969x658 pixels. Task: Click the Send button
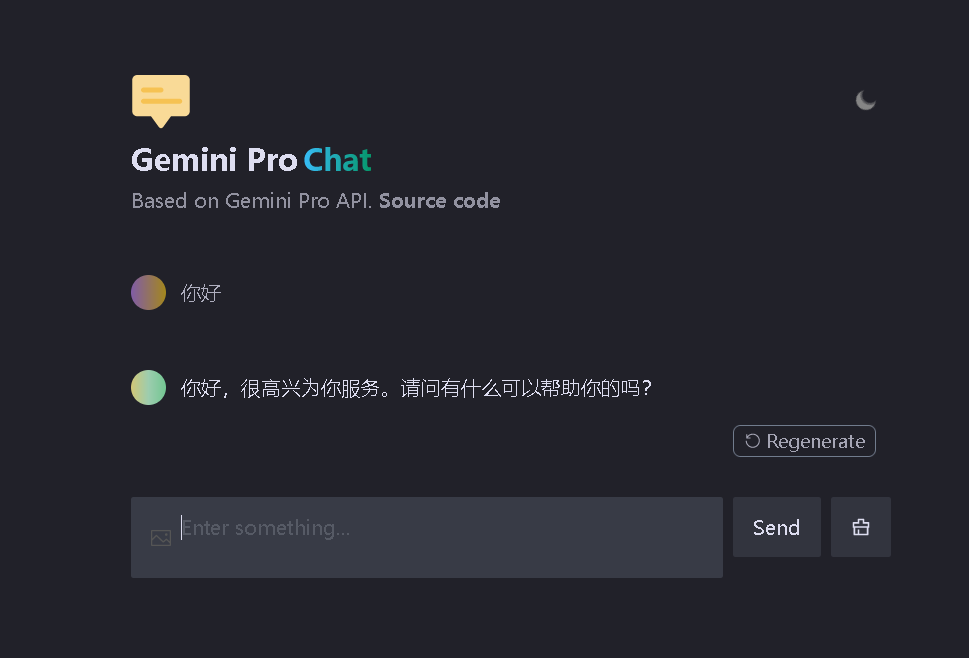coord(777,527)
